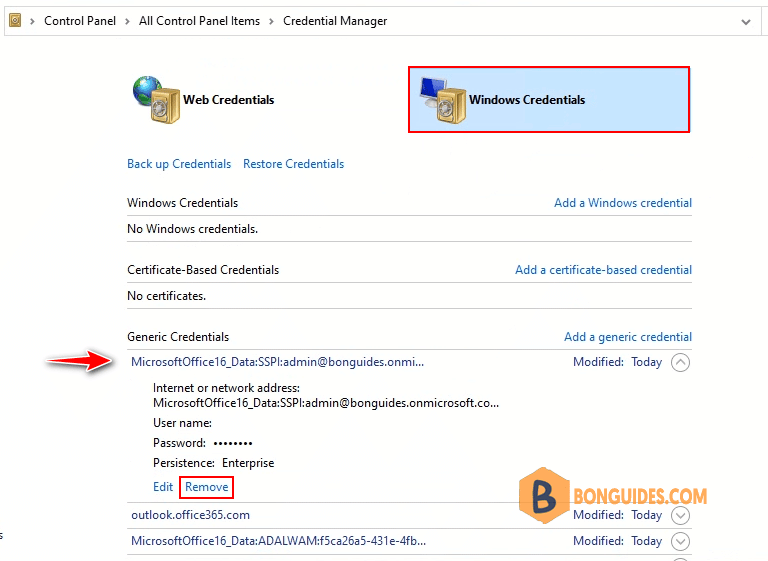Click the Control Panel icon in the address bar
768x561 pixels.
point(15,21)
